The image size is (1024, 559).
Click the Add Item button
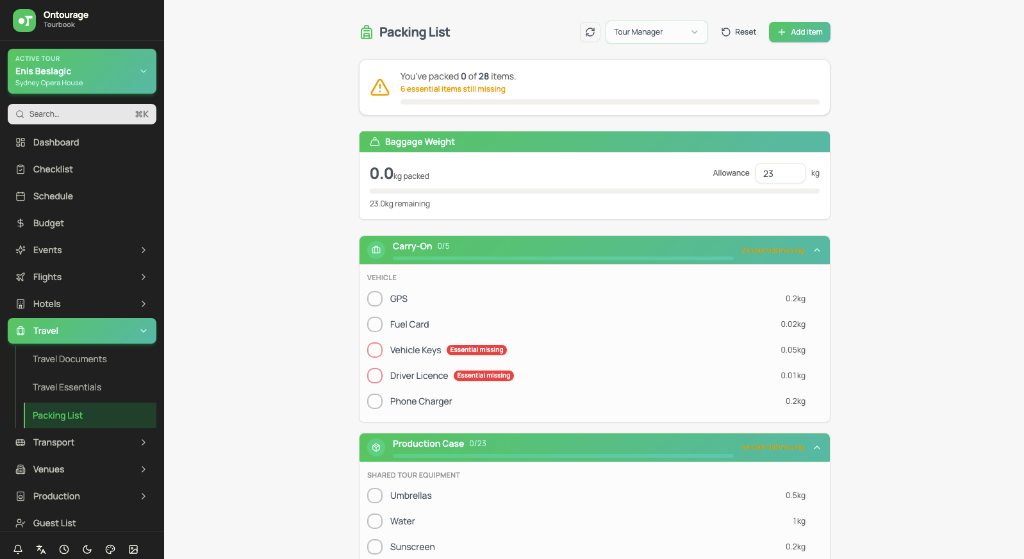[x=799, y=32]
